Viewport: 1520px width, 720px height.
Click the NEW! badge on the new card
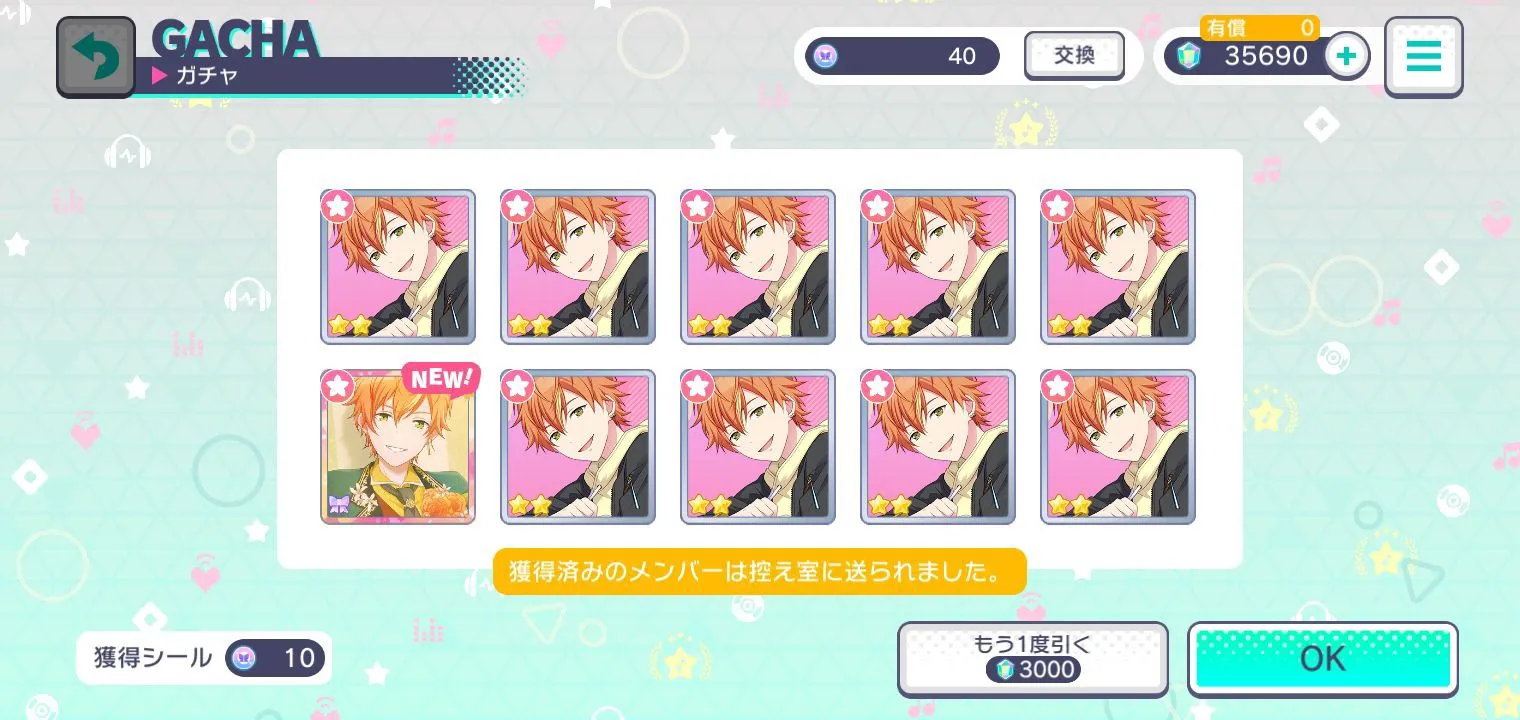tap(441, 378)
